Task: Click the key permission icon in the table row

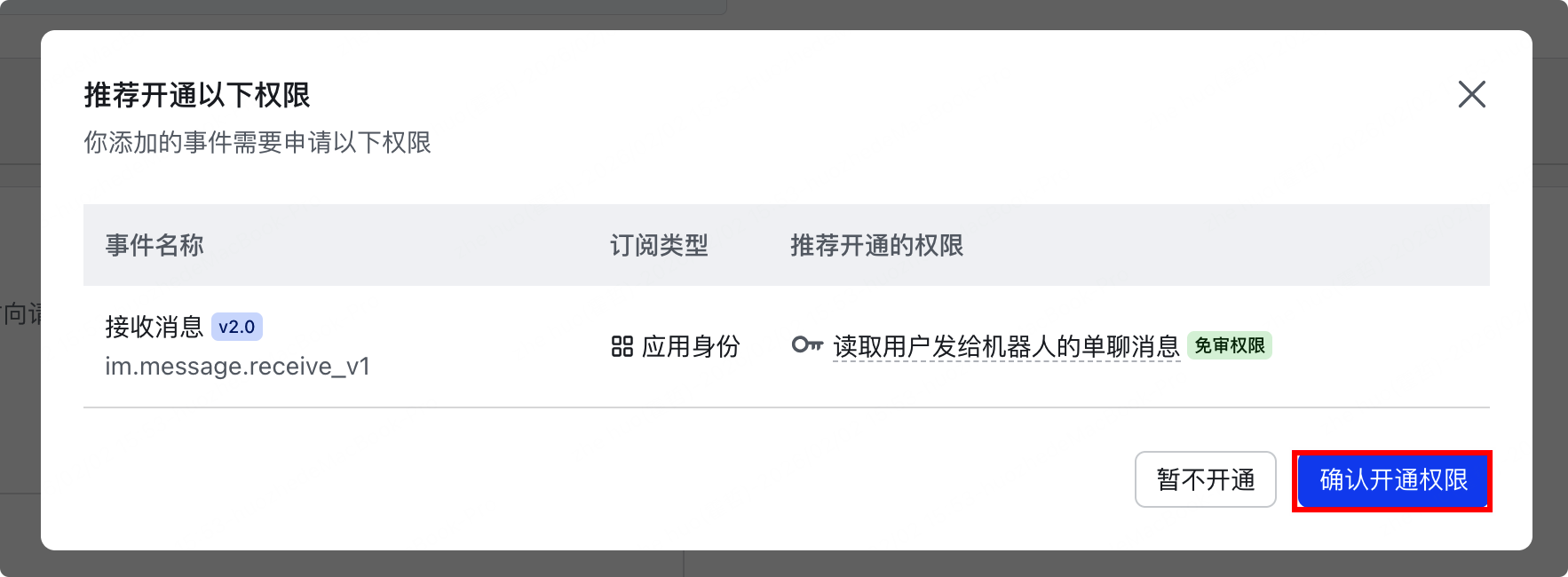Action: (x=807, y=346)
